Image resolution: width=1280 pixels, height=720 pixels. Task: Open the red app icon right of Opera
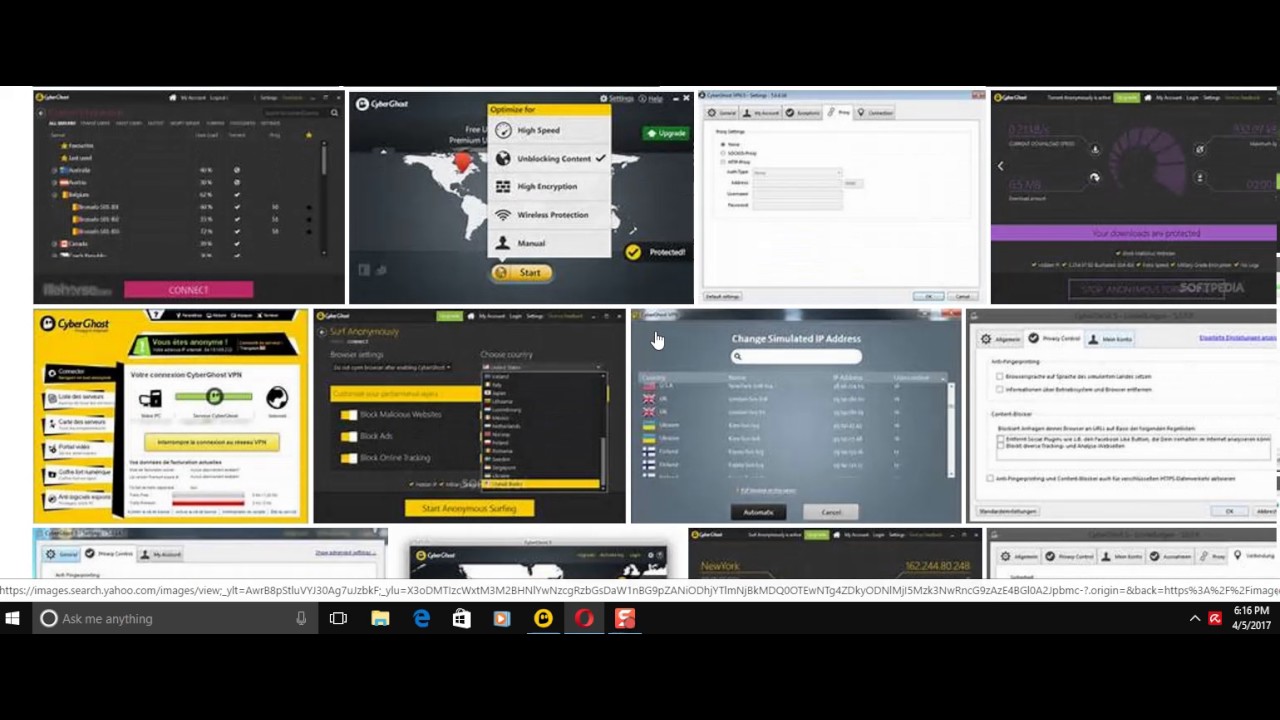tap(625, 619)
